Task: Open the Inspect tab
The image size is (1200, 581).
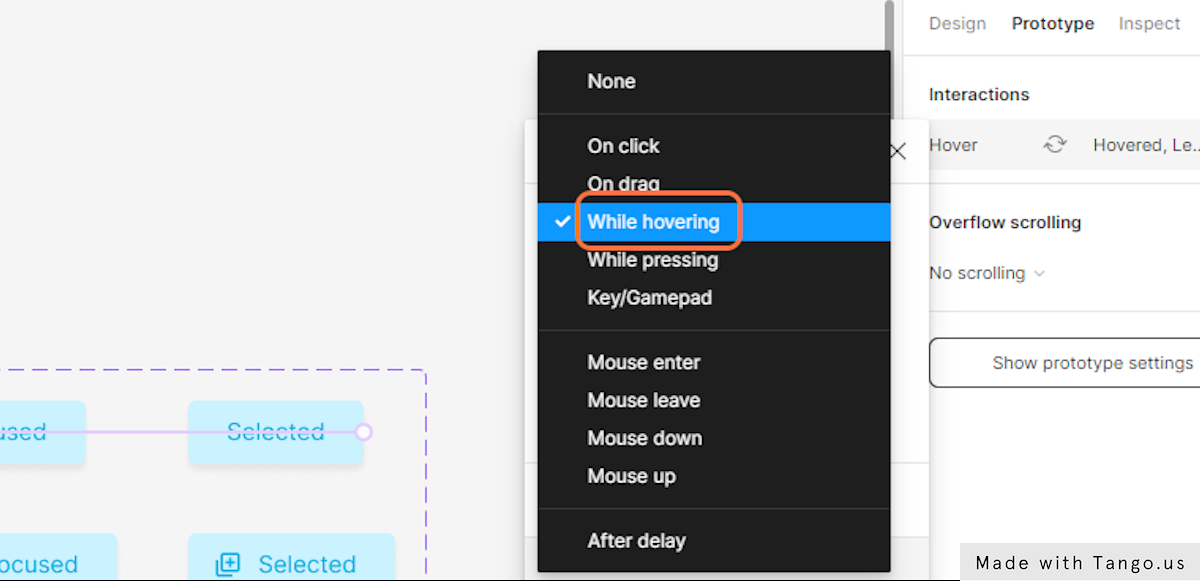Action: [1149, 23]
